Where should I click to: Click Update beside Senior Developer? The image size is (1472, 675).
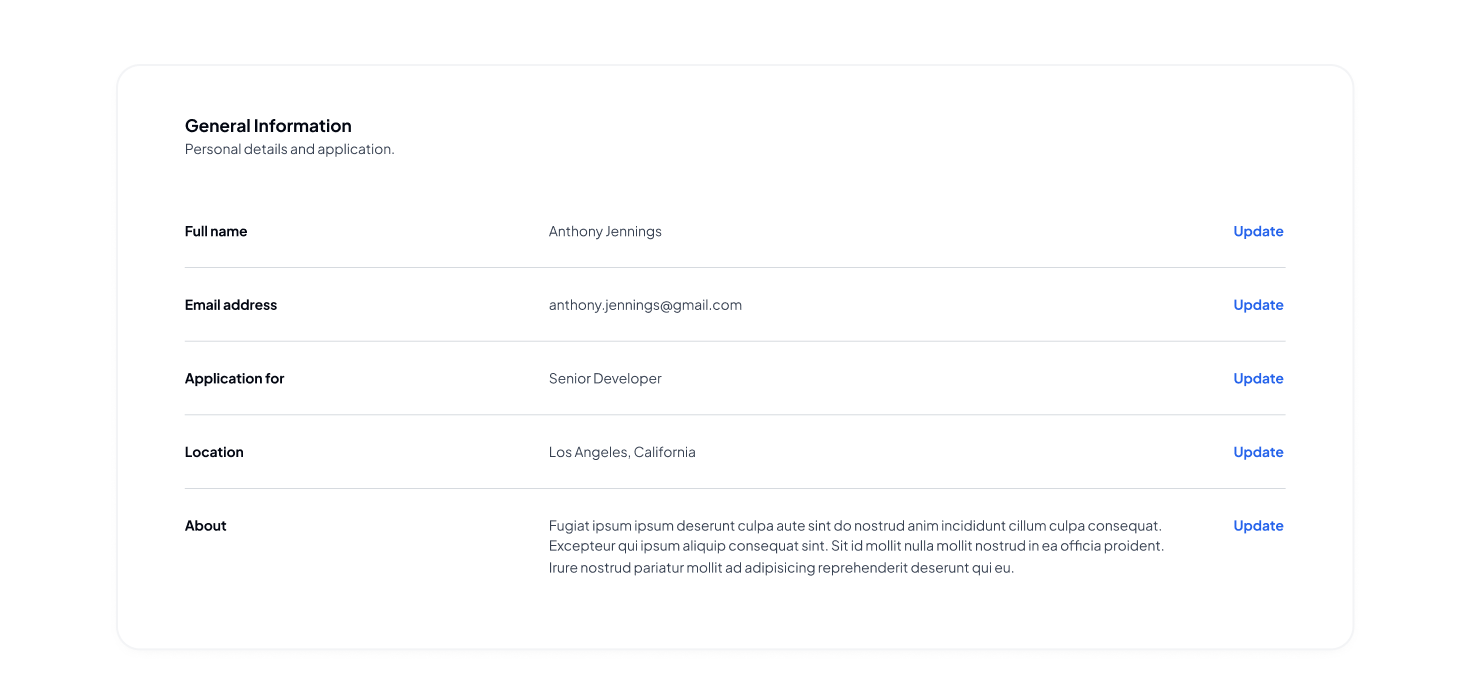click(1258, 379)
